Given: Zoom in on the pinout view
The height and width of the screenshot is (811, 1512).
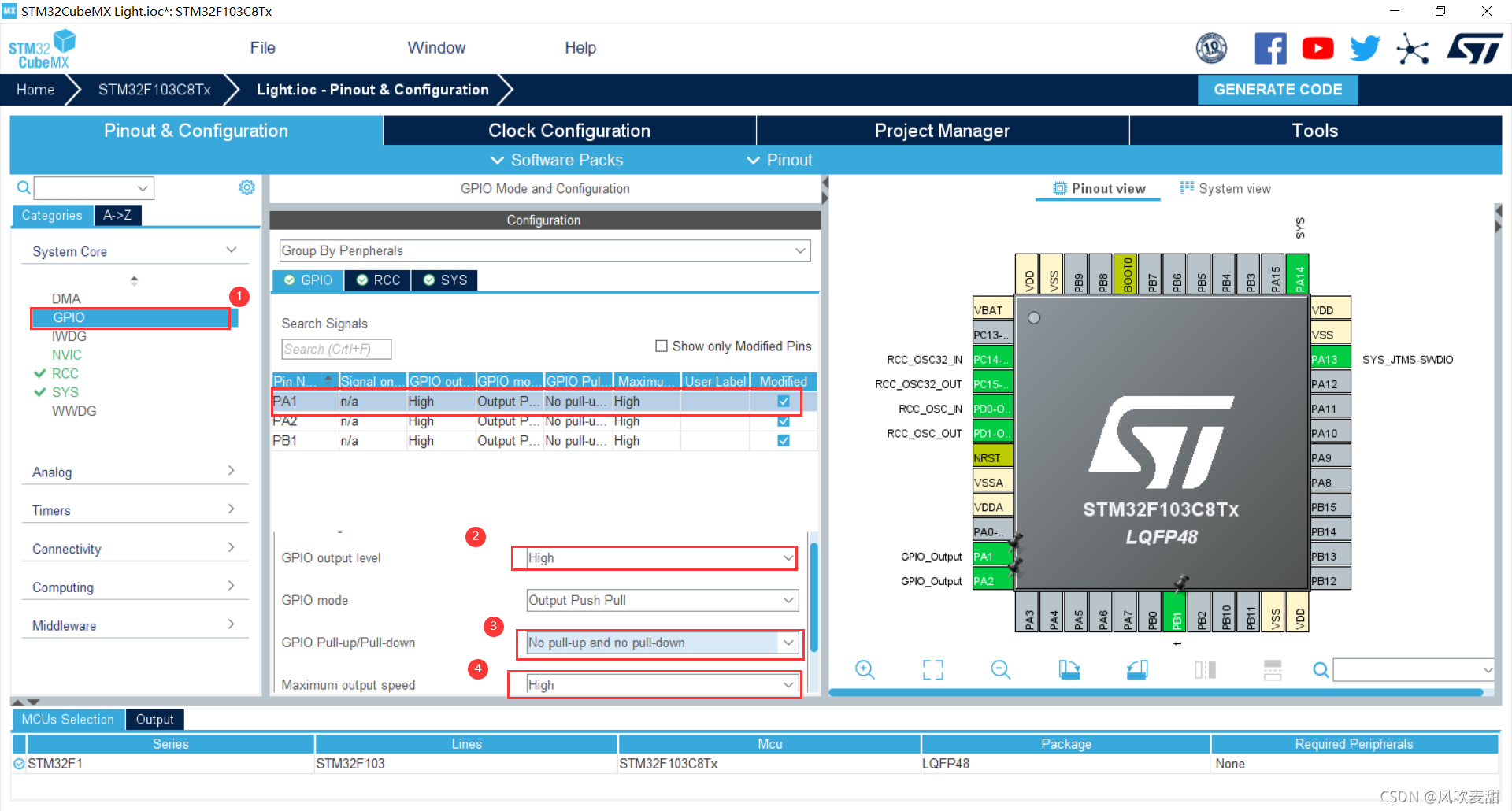Looking at the screenshot, I should (x=865, y=670).
